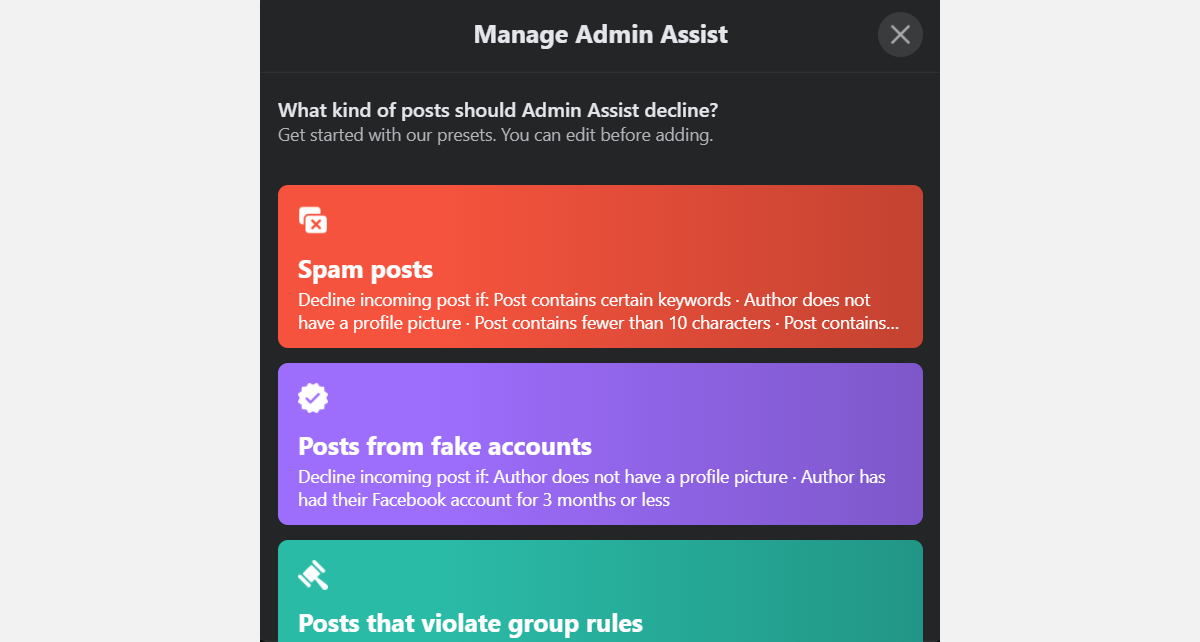Open the Posts from fake accounts preset
This screenshot has height=642, width=1200.
[x=600, y=444]
